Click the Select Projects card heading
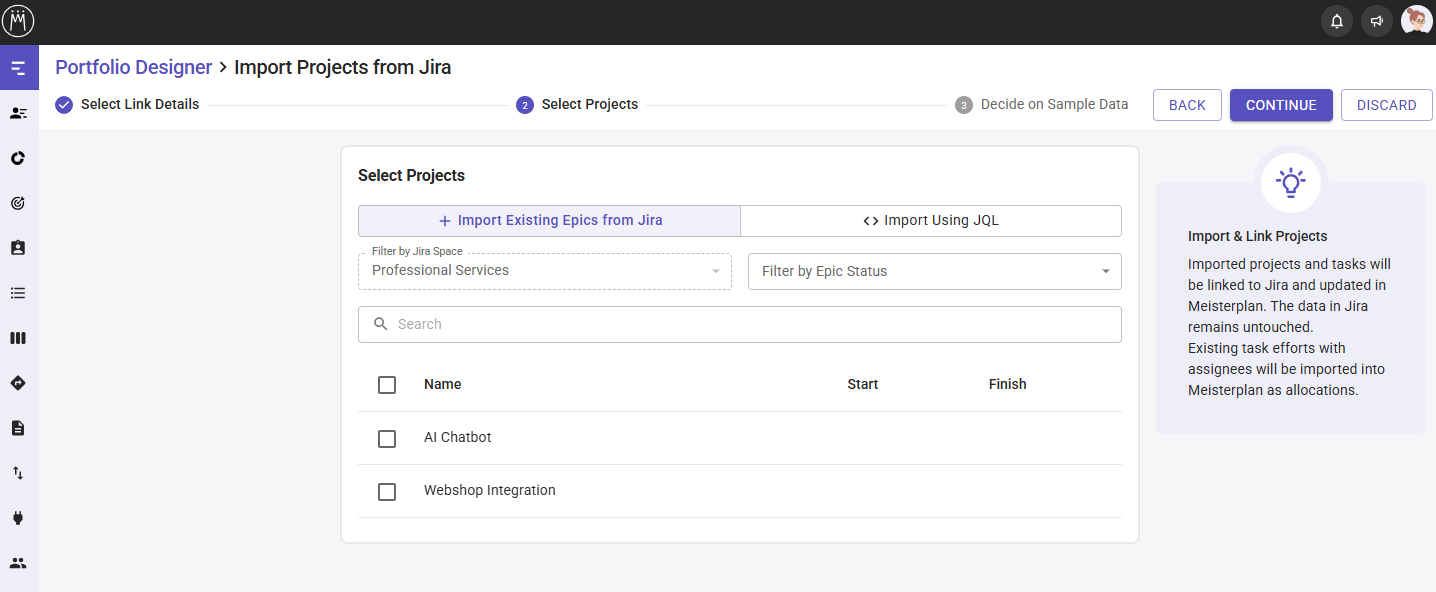This screenshot has width=1436, height=592. tap(412, 175)
